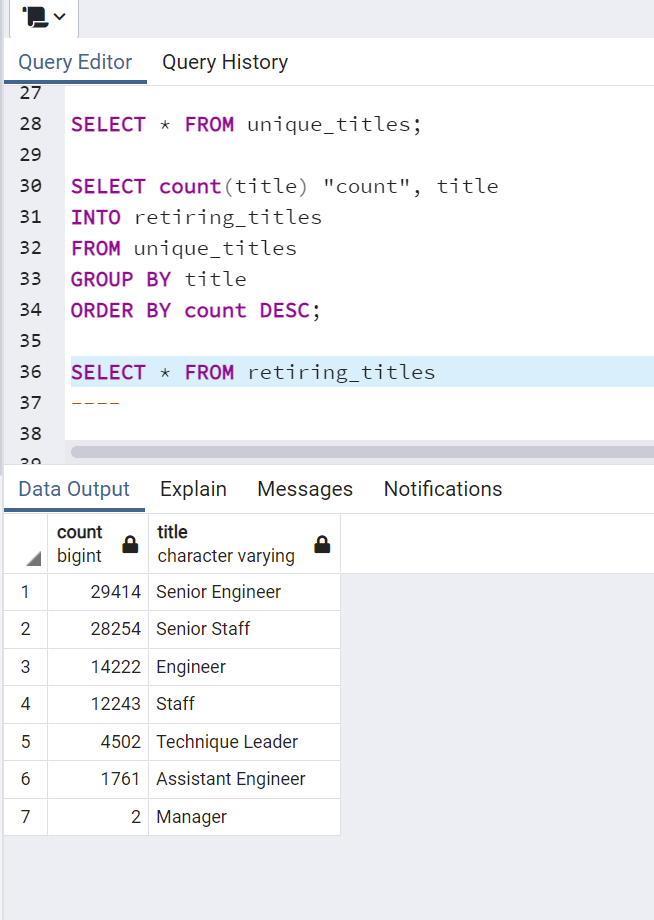Image resolution: width=654 pixels, height=920 pixels.
Task: Select row 7 containing Manager
Action: pyautogui.click(x=24, y=816)
